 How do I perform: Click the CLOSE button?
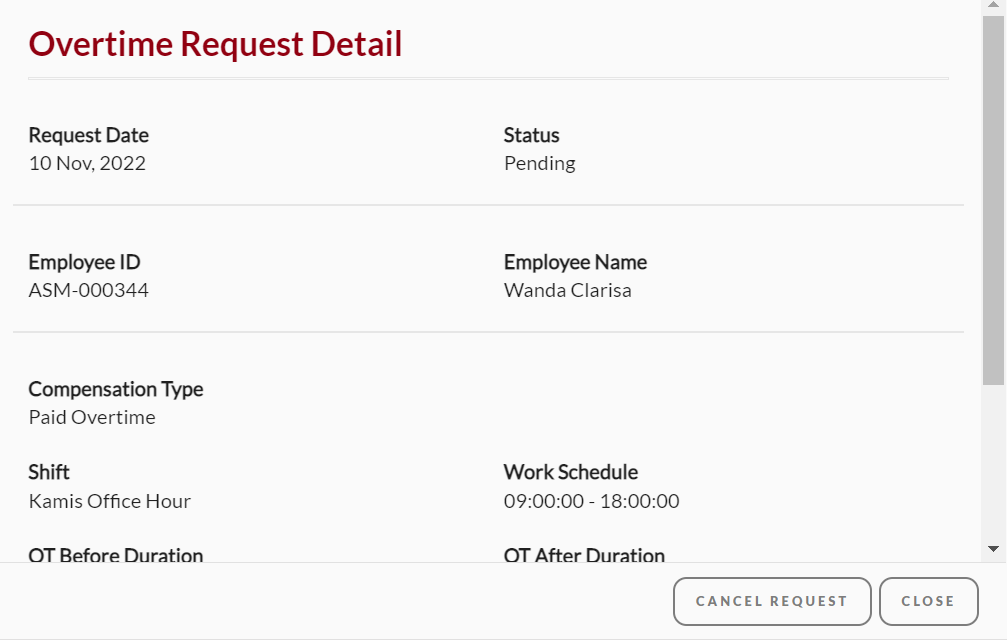pos(928,601)
